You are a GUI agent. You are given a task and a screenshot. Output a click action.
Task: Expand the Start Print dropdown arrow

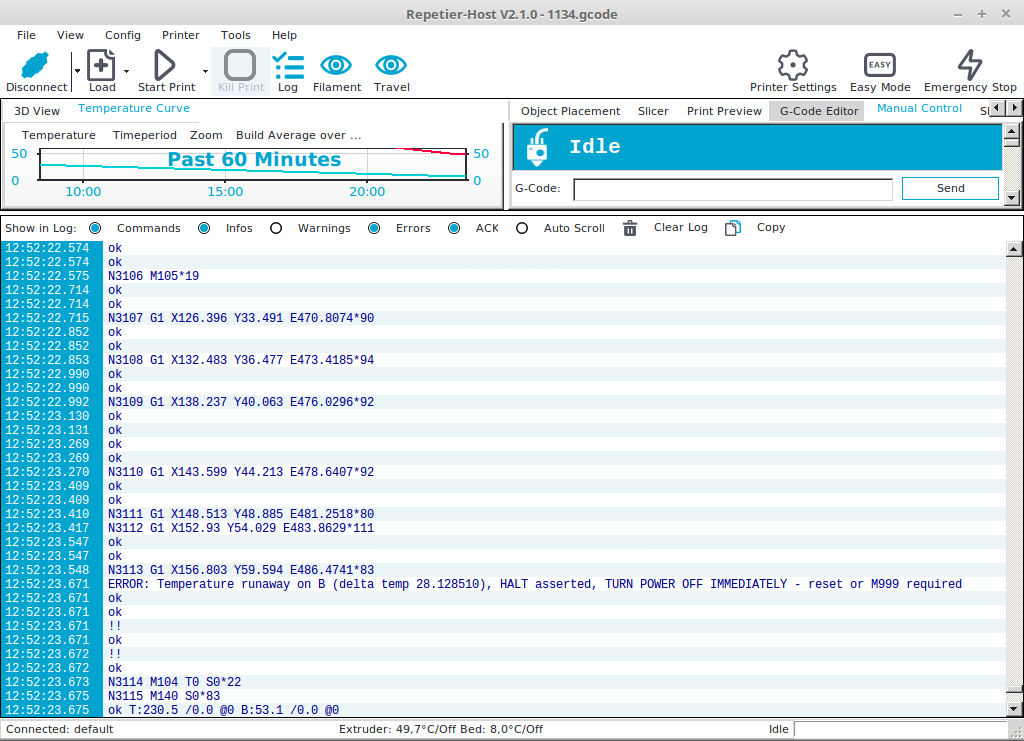(x=205, y=71)
